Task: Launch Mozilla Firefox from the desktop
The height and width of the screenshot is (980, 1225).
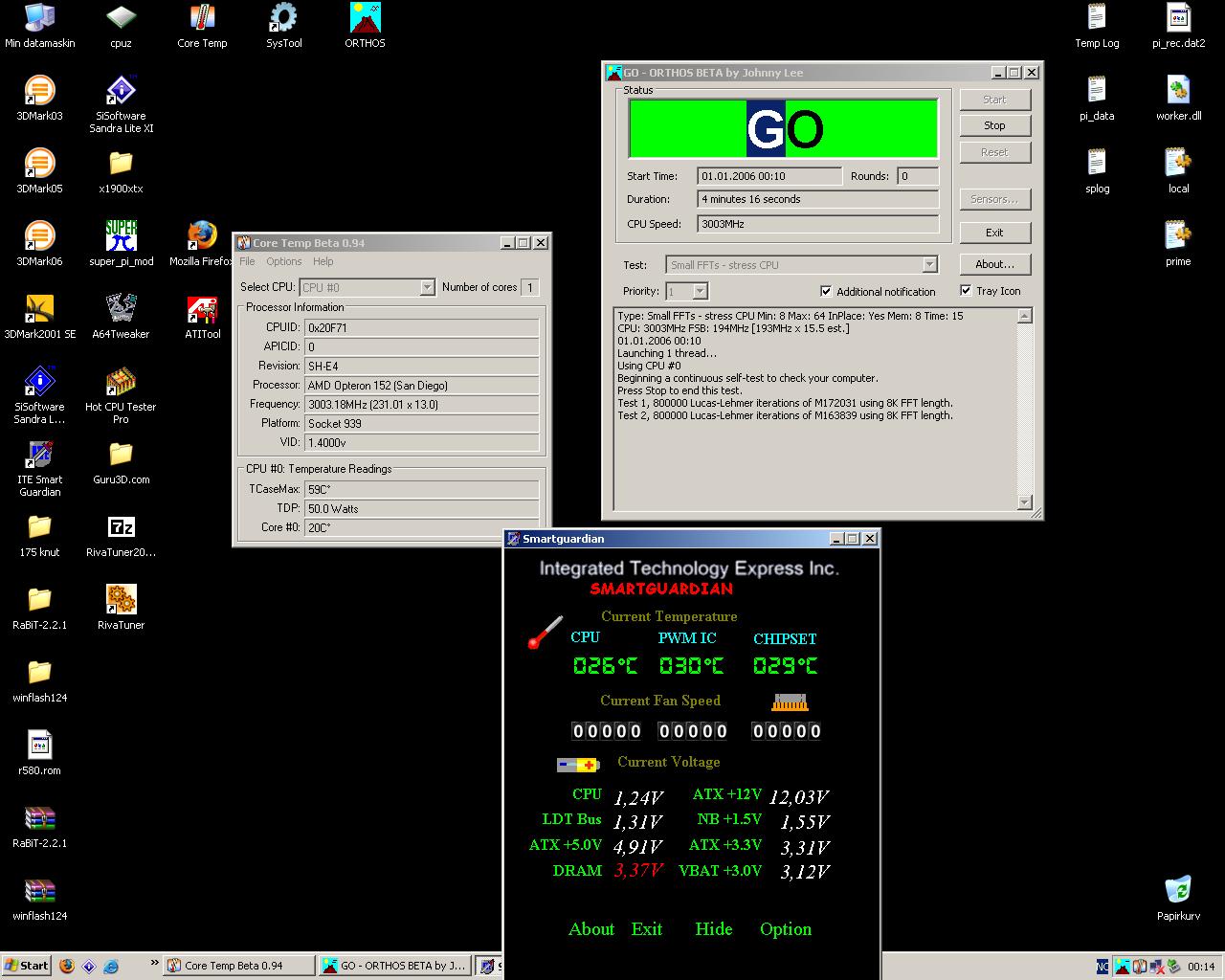Action: (201, 244)
